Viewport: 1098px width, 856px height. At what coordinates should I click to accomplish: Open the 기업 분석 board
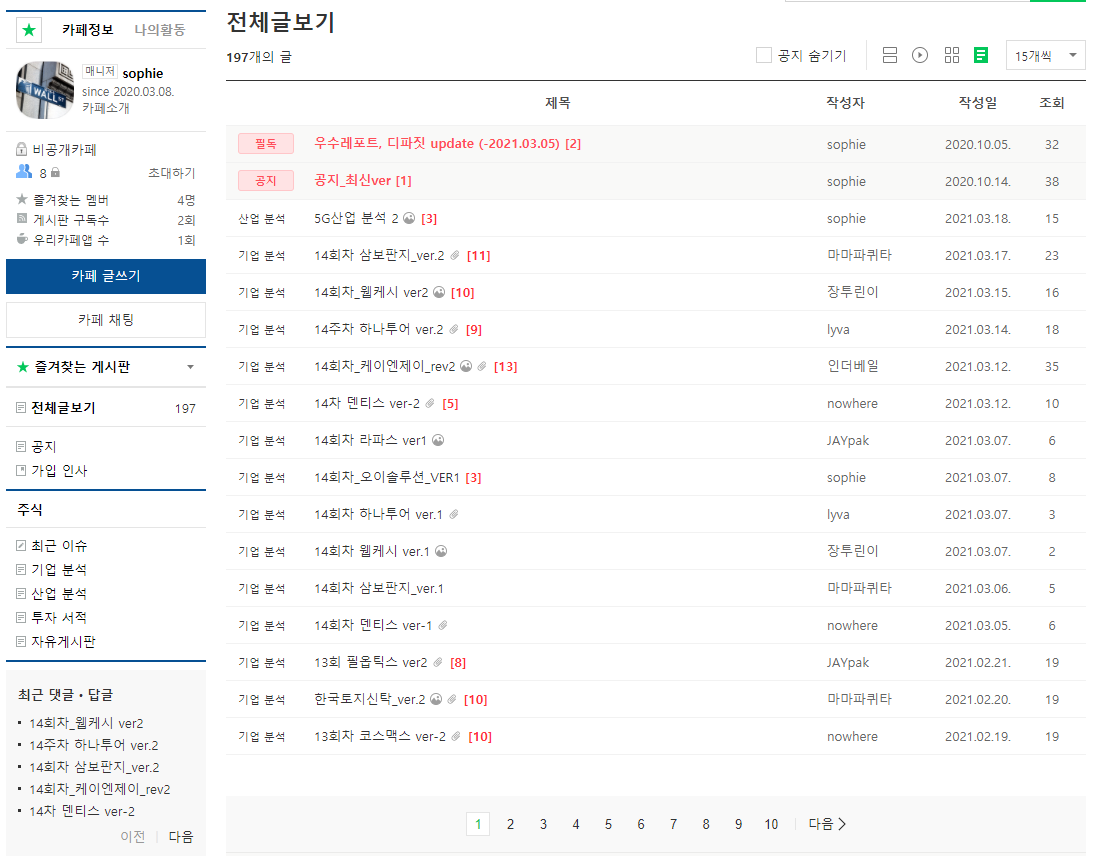[x=59, y=569]
